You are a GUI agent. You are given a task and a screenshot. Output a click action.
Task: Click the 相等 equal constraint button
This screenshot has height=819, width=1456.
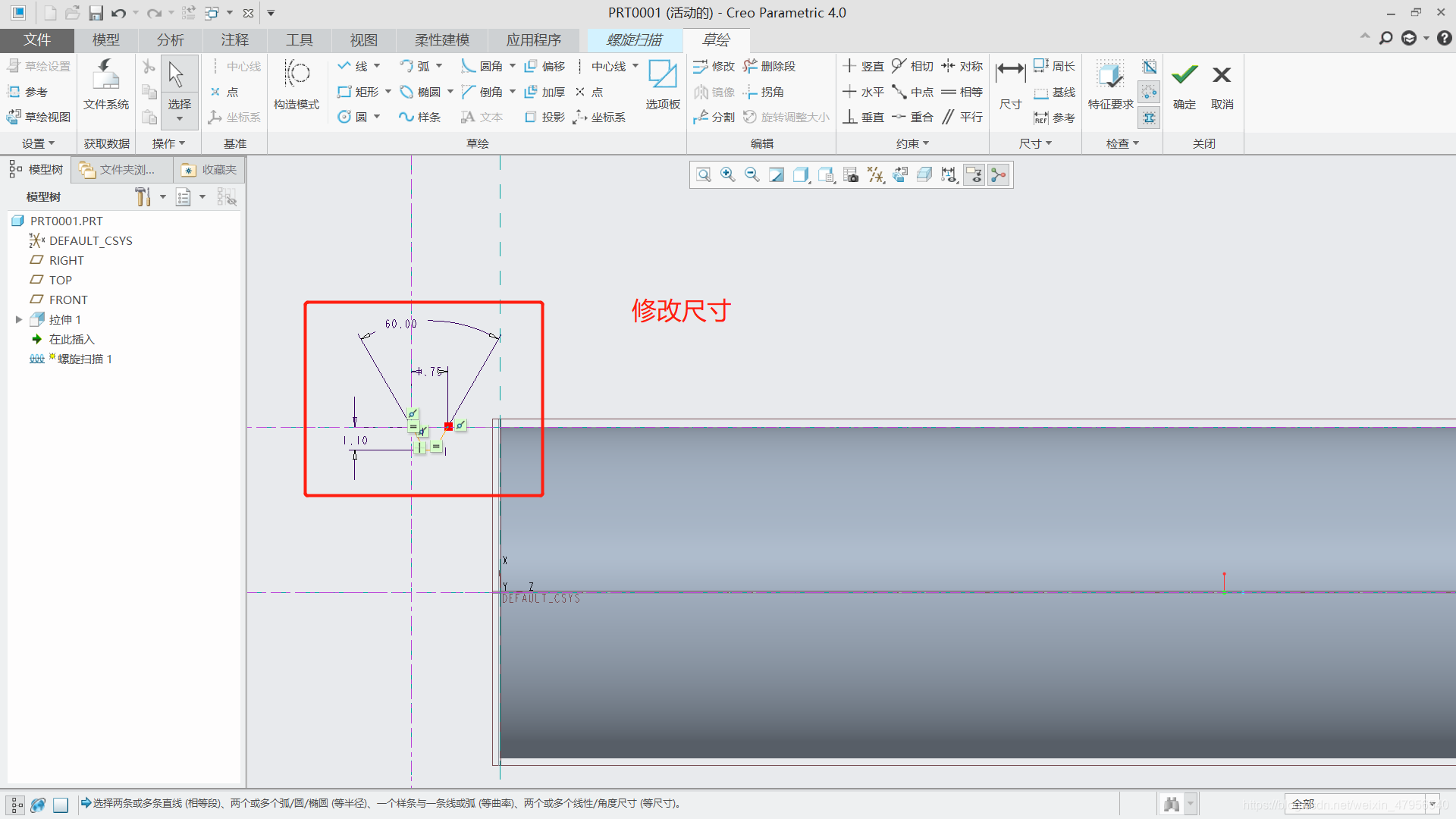coord(962,92)
